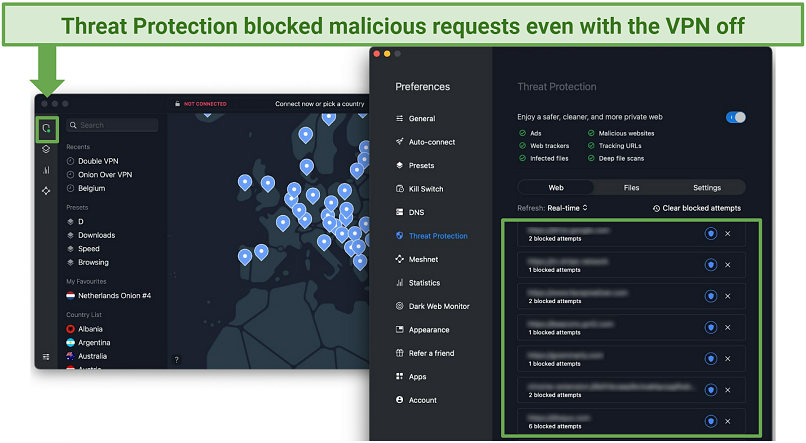The height and width of the screenshot is (443, 806).
Task: Click the General preferences icon
Action: pos(399,118)
